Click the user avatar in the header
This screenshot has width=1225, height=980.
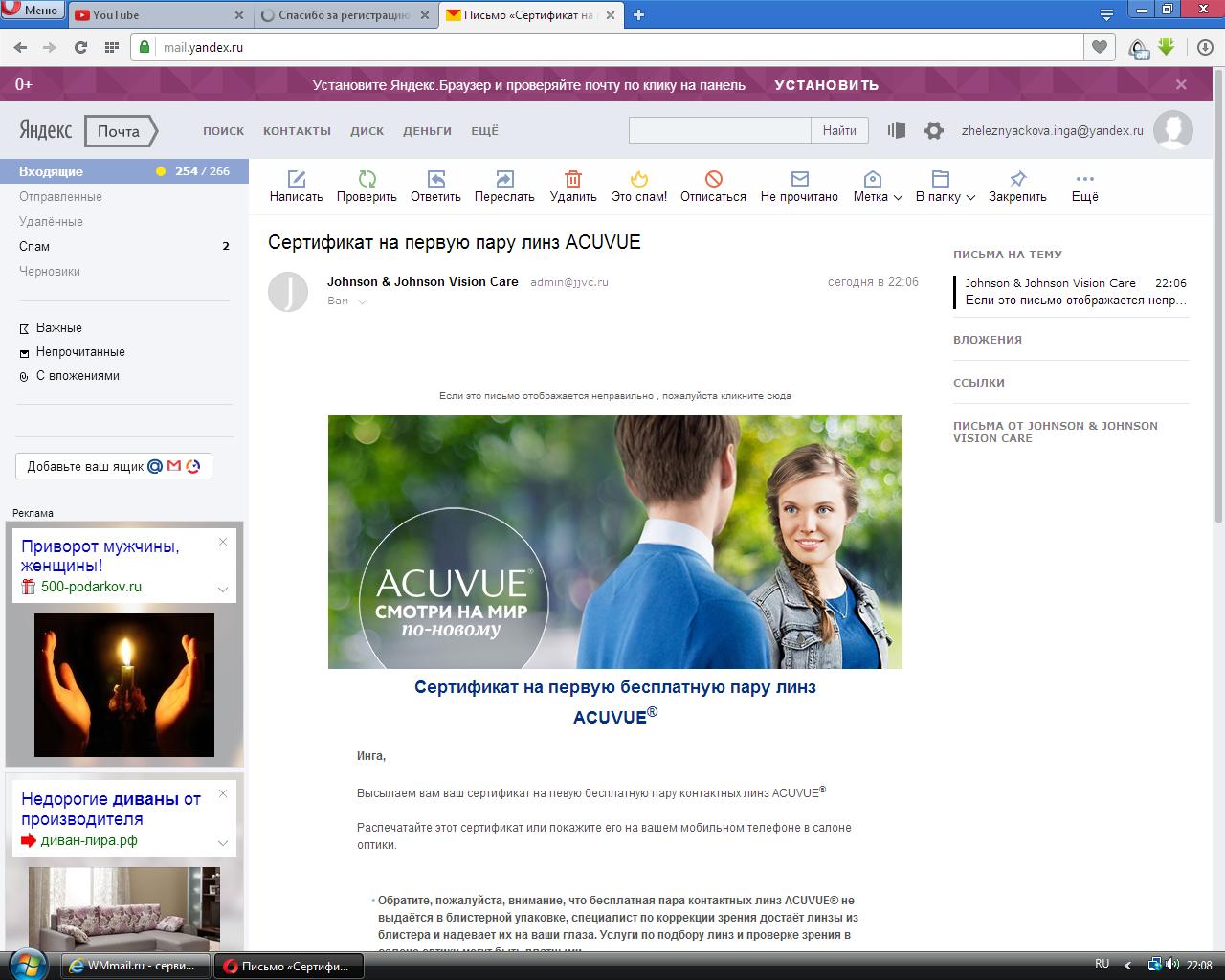tap(1173, 130)
